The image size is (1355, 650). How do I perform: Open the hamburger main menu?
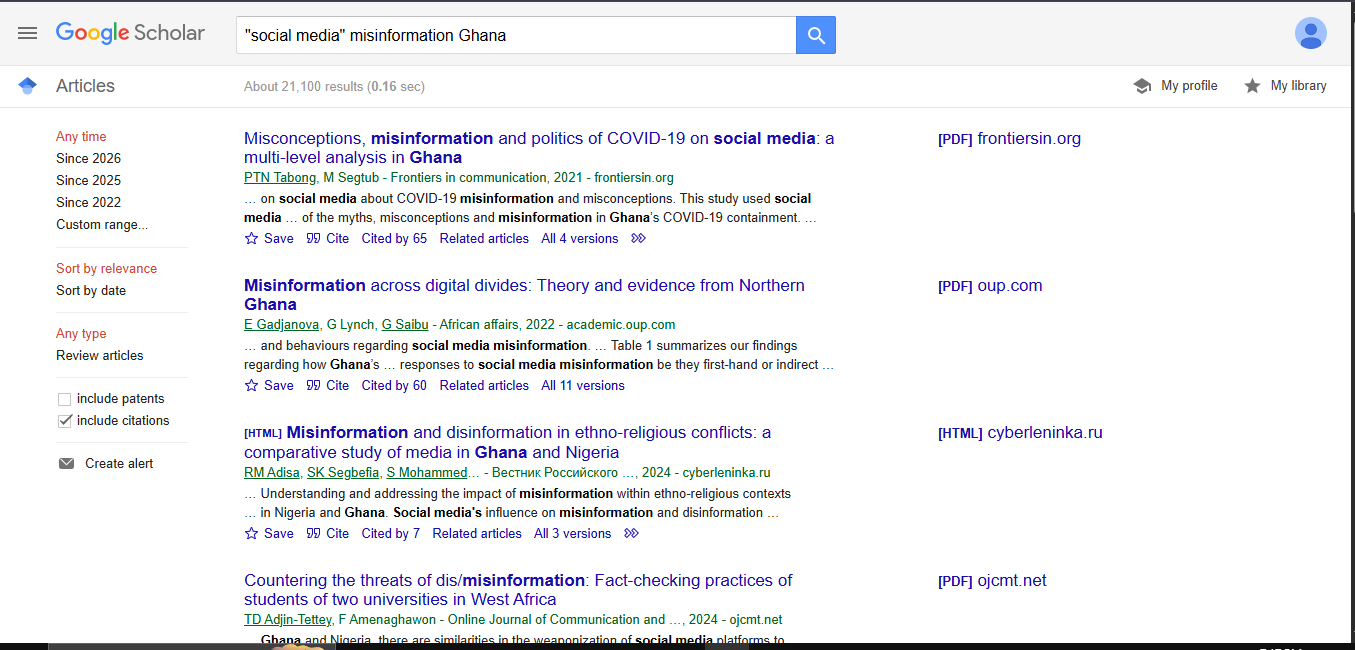tap(28, 33)
